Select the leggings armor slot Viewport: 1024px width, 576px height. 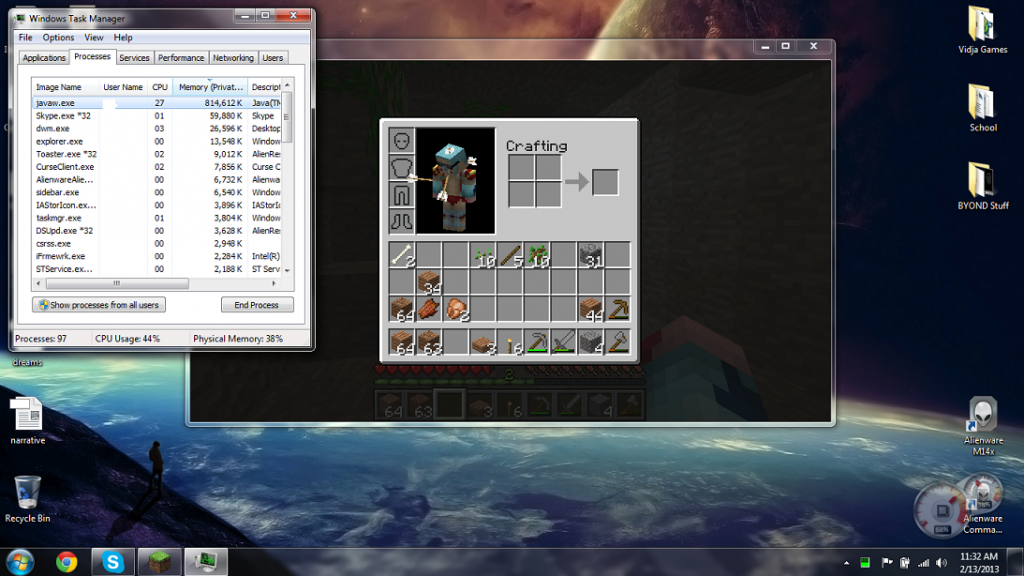pos(402,194)
